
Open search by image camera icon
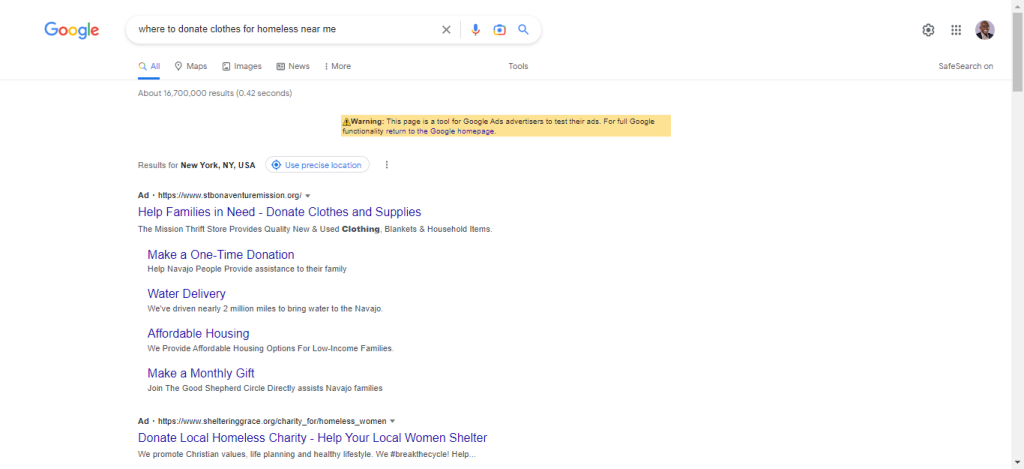(500, 29)
